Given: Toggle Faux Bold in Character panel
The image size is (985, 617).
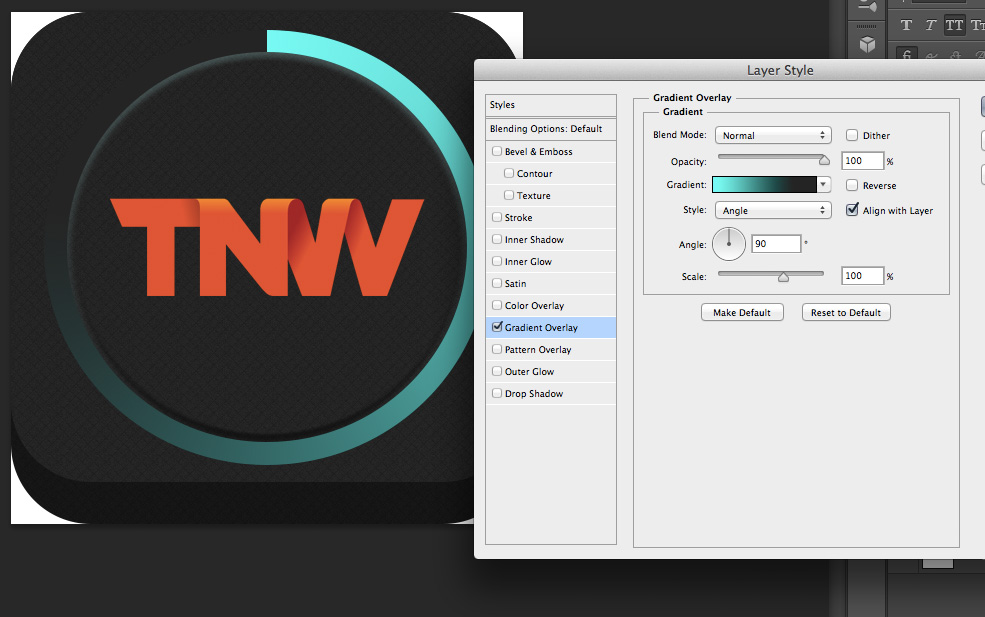Looking at the screenshot, I should (906, 25).
